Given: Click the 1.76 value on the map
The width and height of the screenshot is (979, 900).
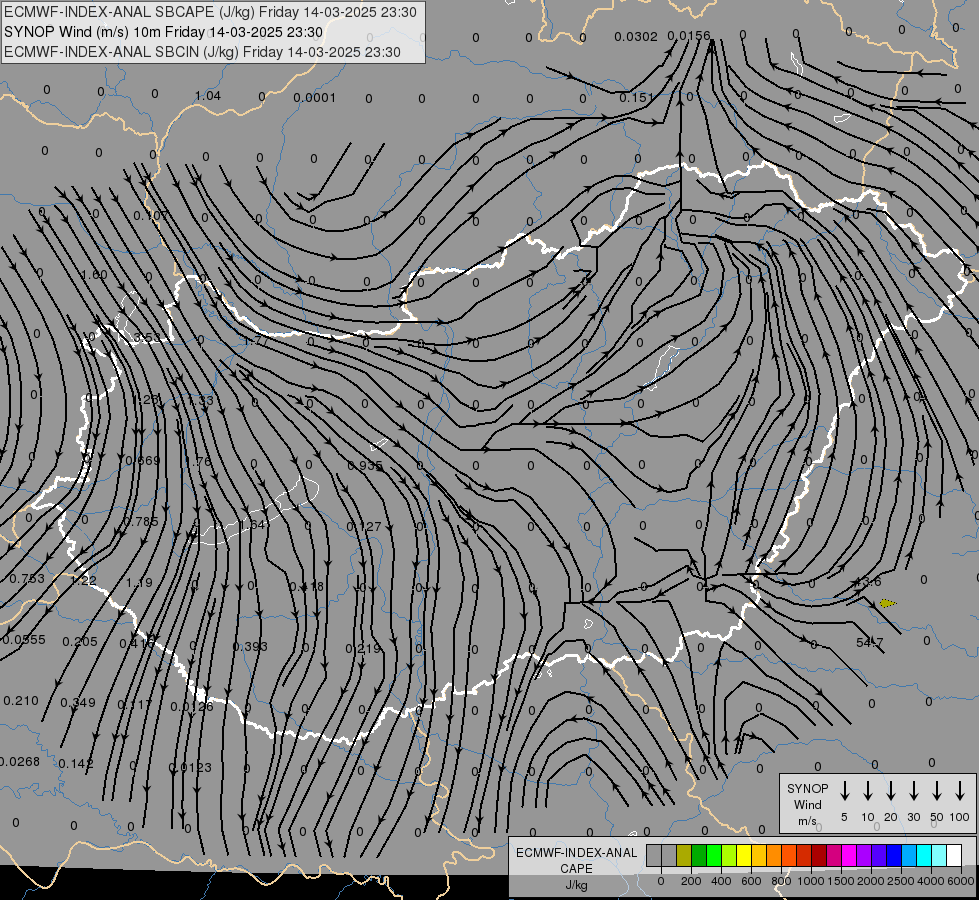Looking at the screenshot, I should [199, 462].
